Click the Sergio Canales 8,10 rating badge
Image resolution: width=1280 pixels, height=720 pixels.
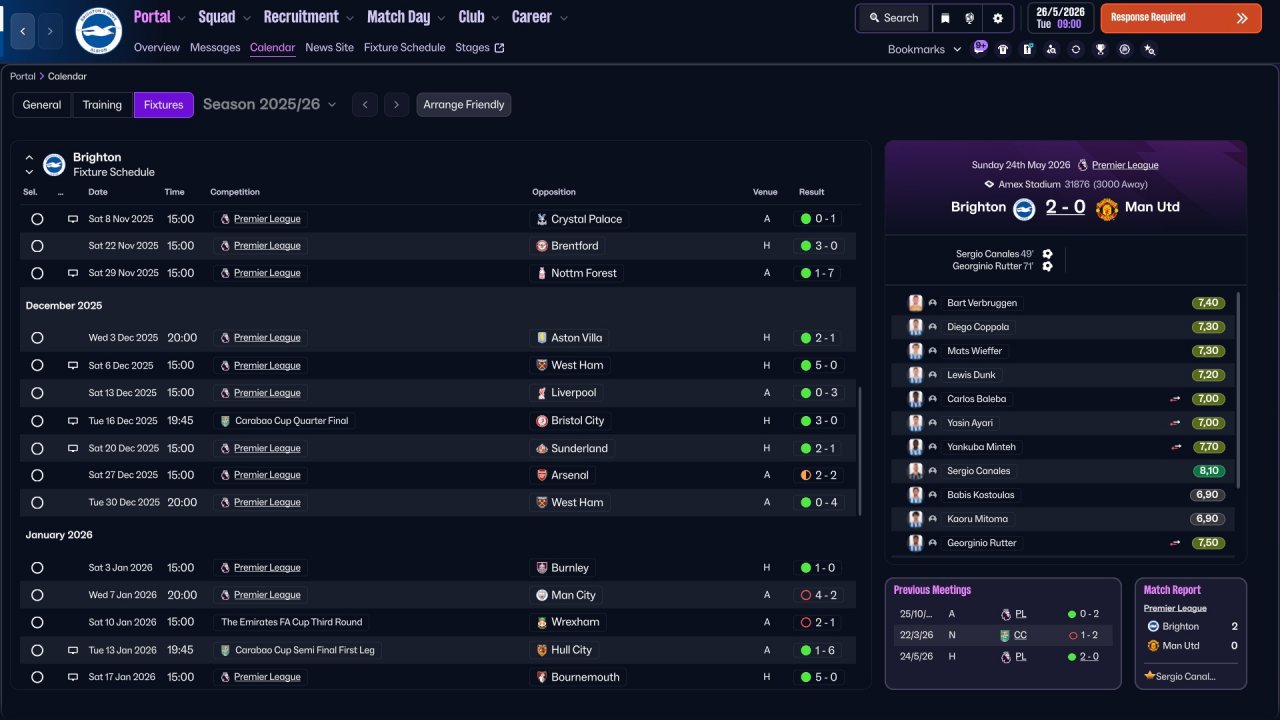tap(1208, 471)
